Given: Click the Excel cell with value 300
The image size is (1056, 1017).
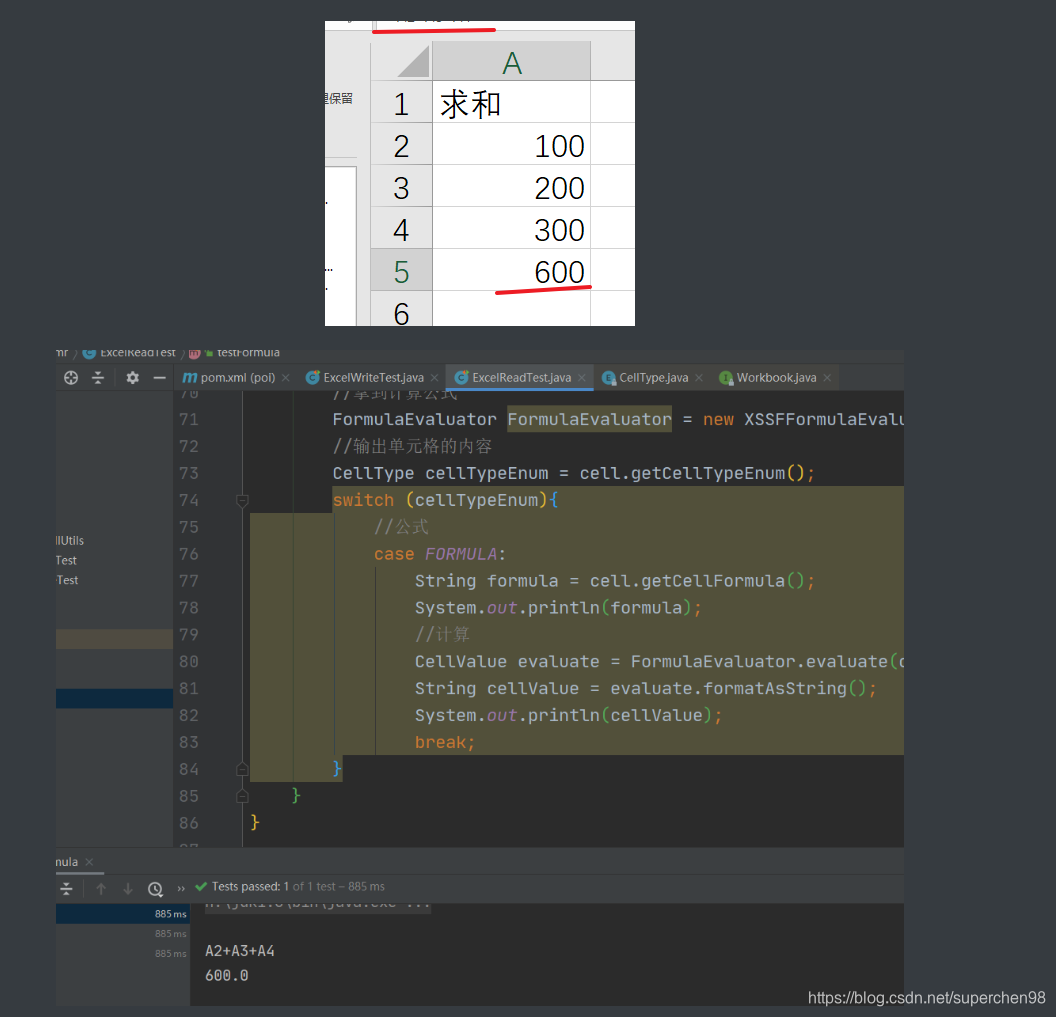Looking at the screenshot, I should (x=511, y=228).
